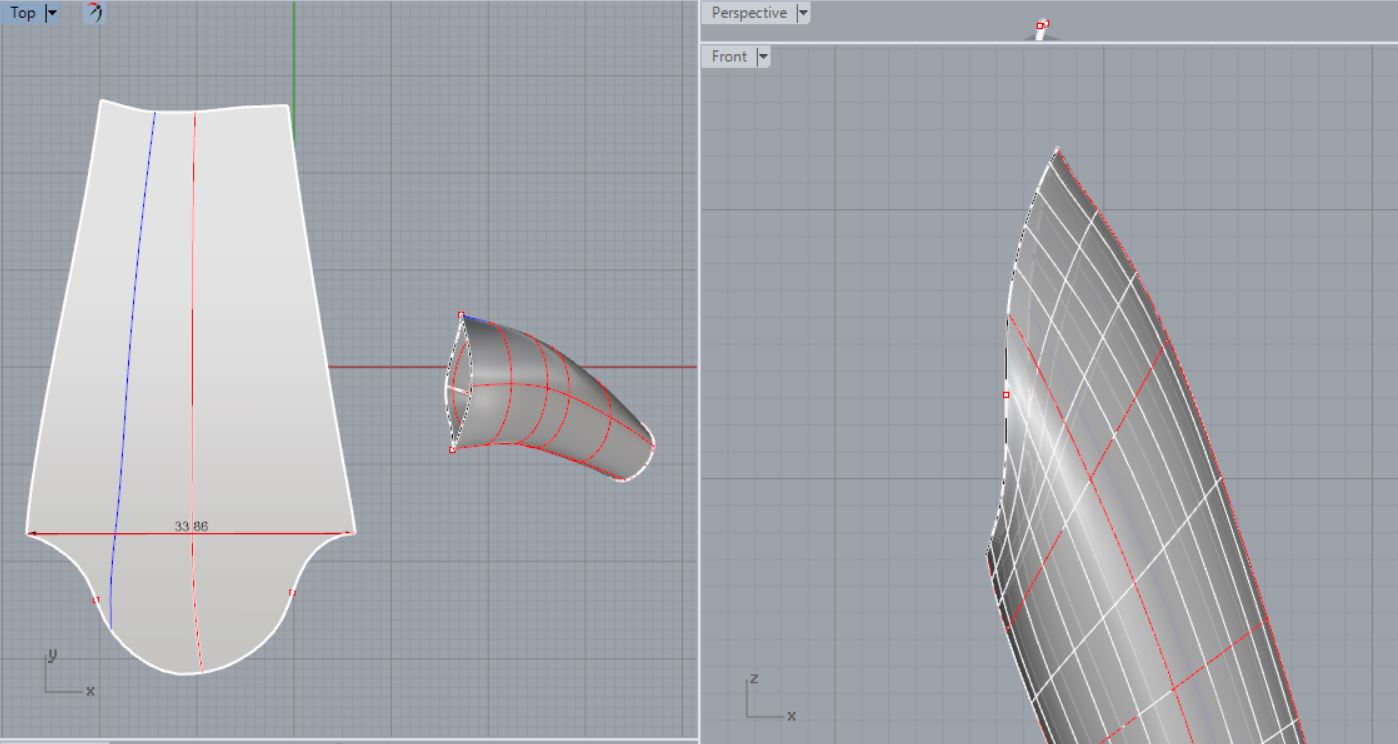Open the Top viewport dropdown arrow
This screenshot has width=1398, height=744.
pos(53,13)
